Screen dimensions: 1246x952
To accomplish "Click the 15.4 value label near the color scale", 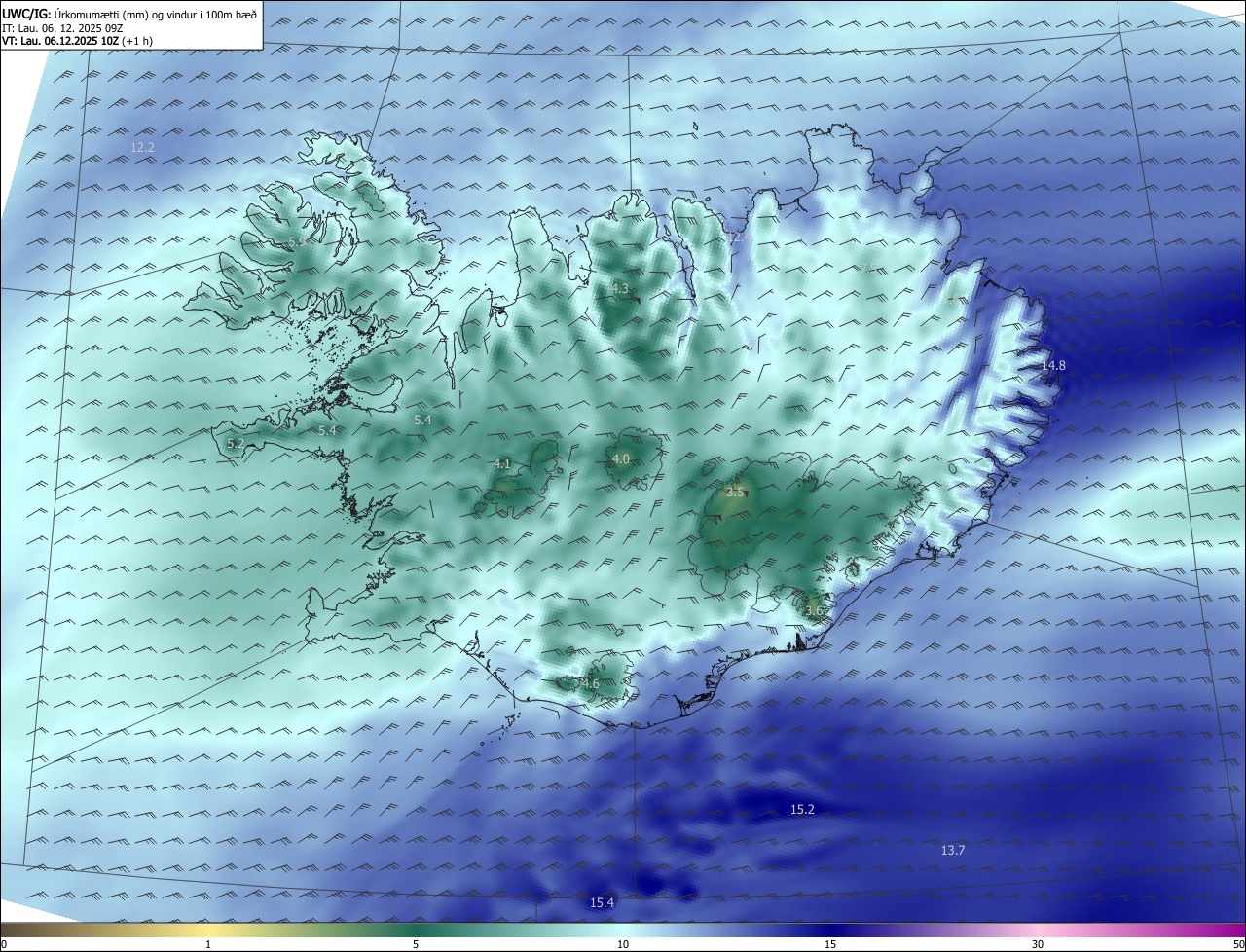I will 602,903.
